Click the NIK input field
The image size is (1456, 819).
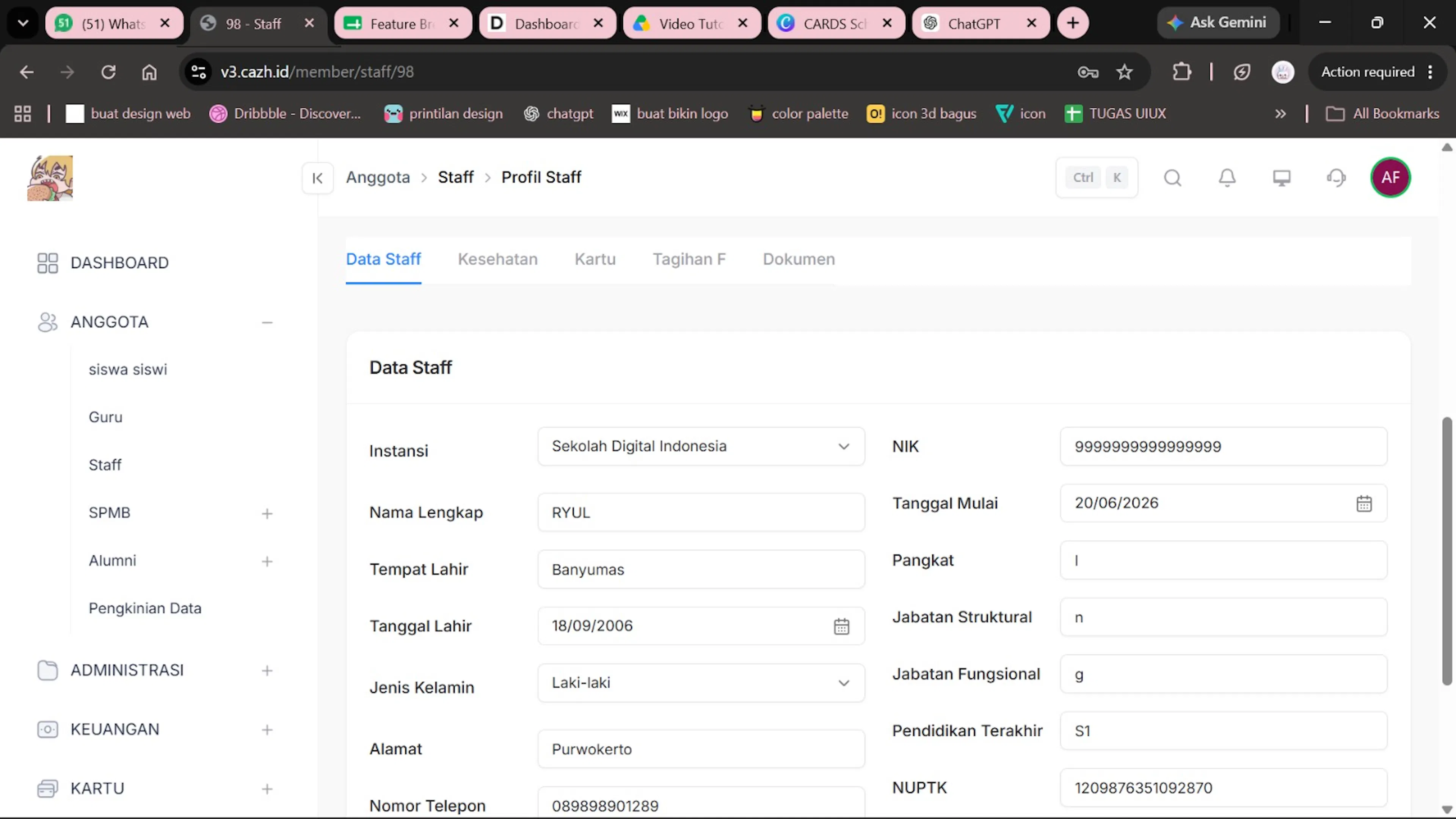[x=1223, y=447]
